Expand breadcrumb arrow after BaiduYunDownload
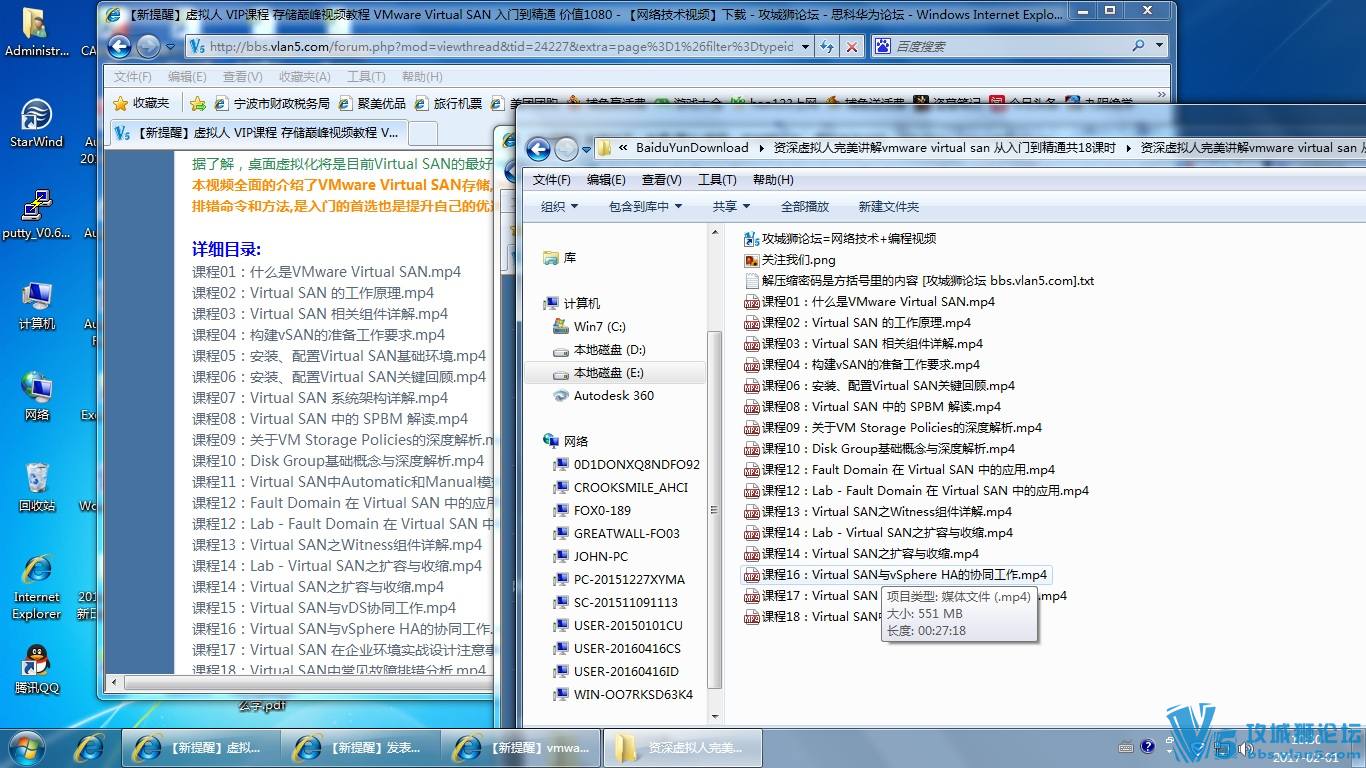1366x768 pixels. coord(760,148)
